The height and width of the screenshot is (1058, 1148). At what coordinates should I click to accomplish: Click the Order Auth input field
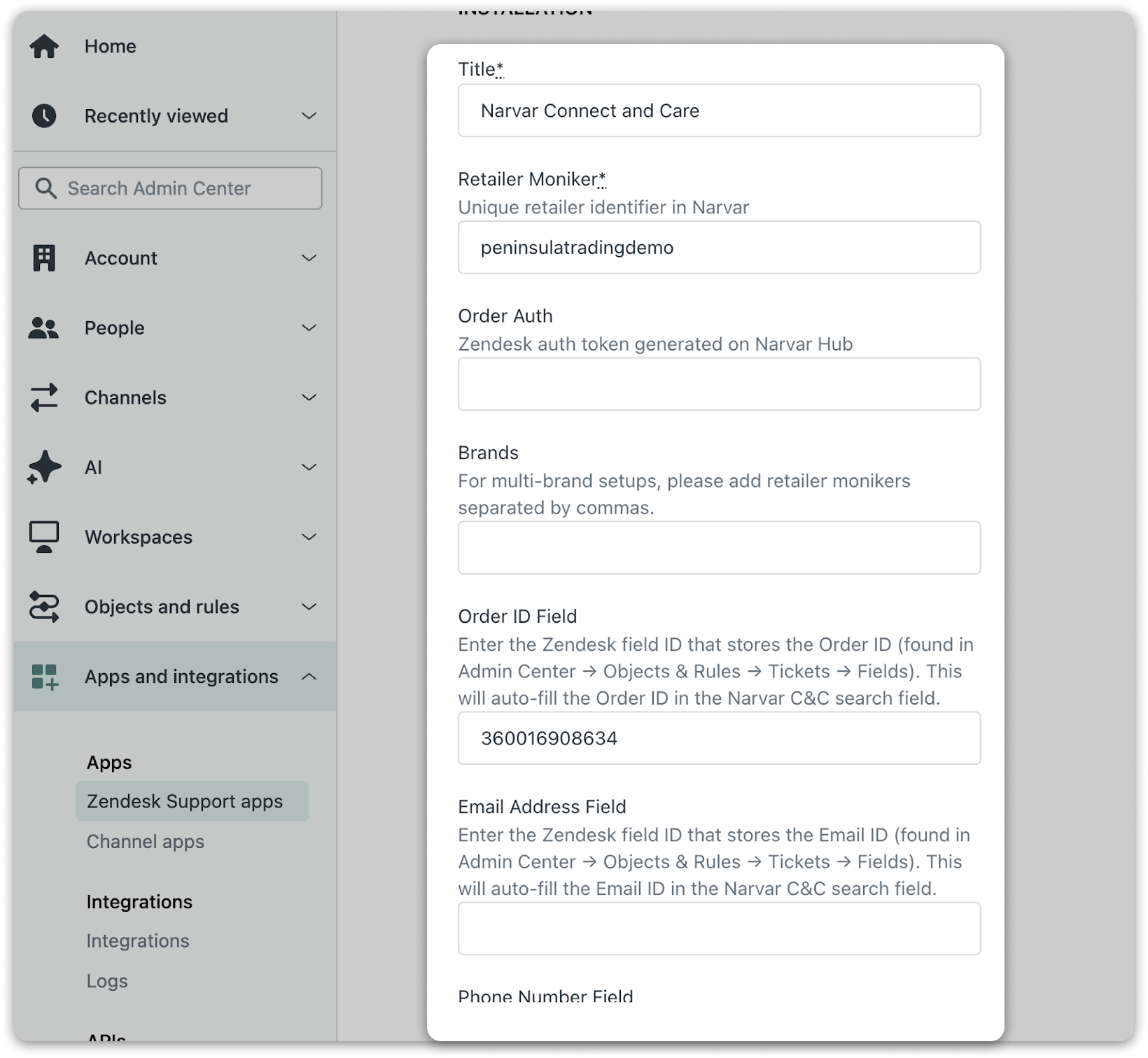coord(719,384)
